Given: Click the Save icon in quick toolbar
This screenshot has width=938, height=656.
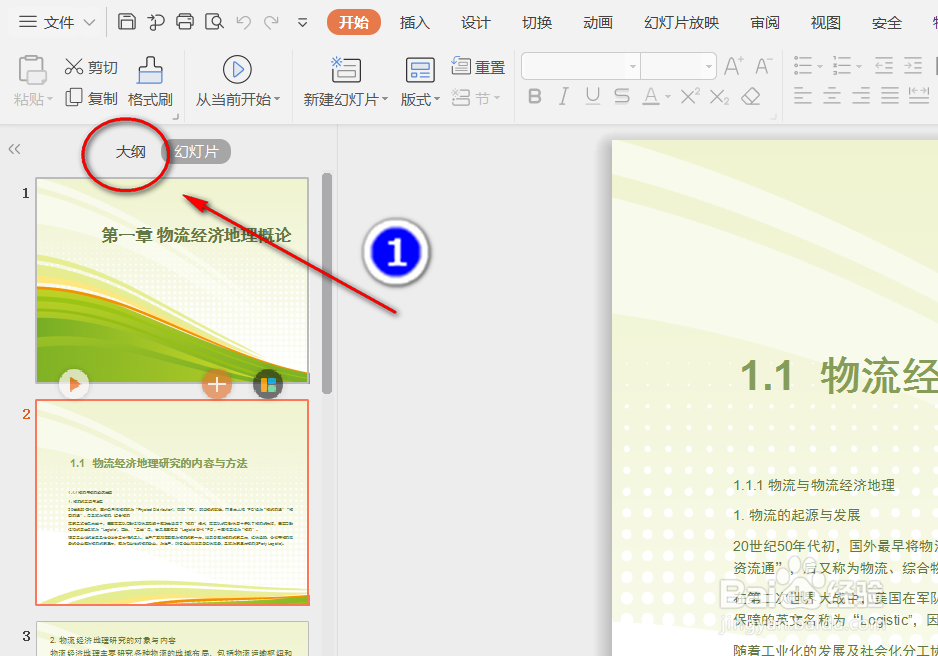Looking at the screenshot, I should point(129,20).
